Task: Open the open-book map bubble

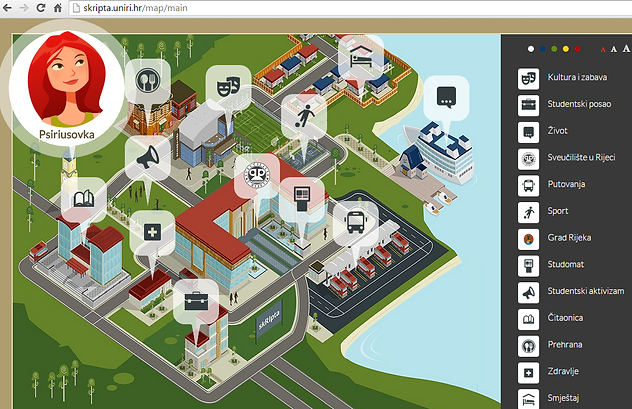Action: [x=84, y=199]
